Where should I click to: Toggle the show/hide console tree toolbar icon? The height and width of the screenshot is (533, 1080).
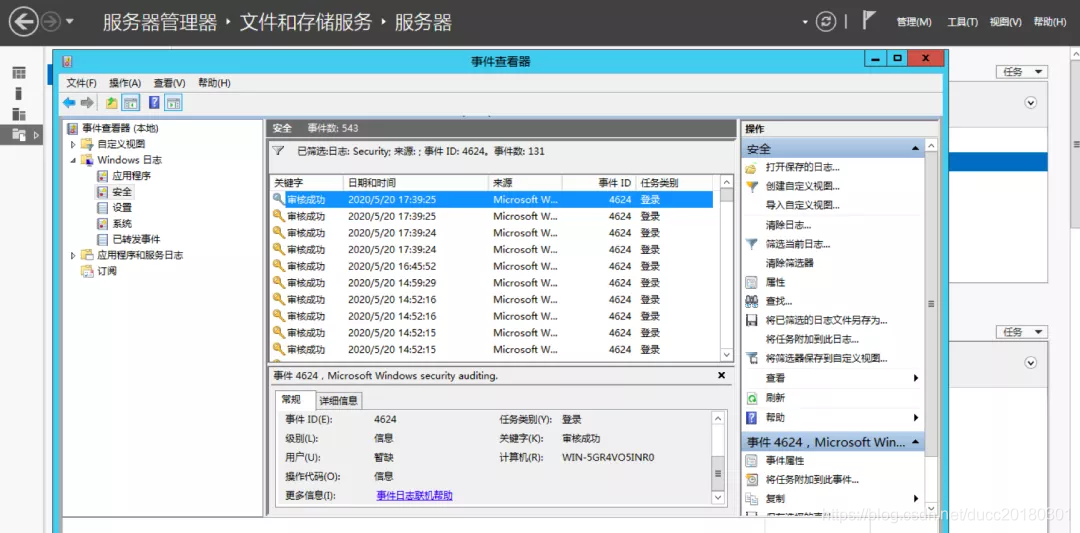point(130,103)
